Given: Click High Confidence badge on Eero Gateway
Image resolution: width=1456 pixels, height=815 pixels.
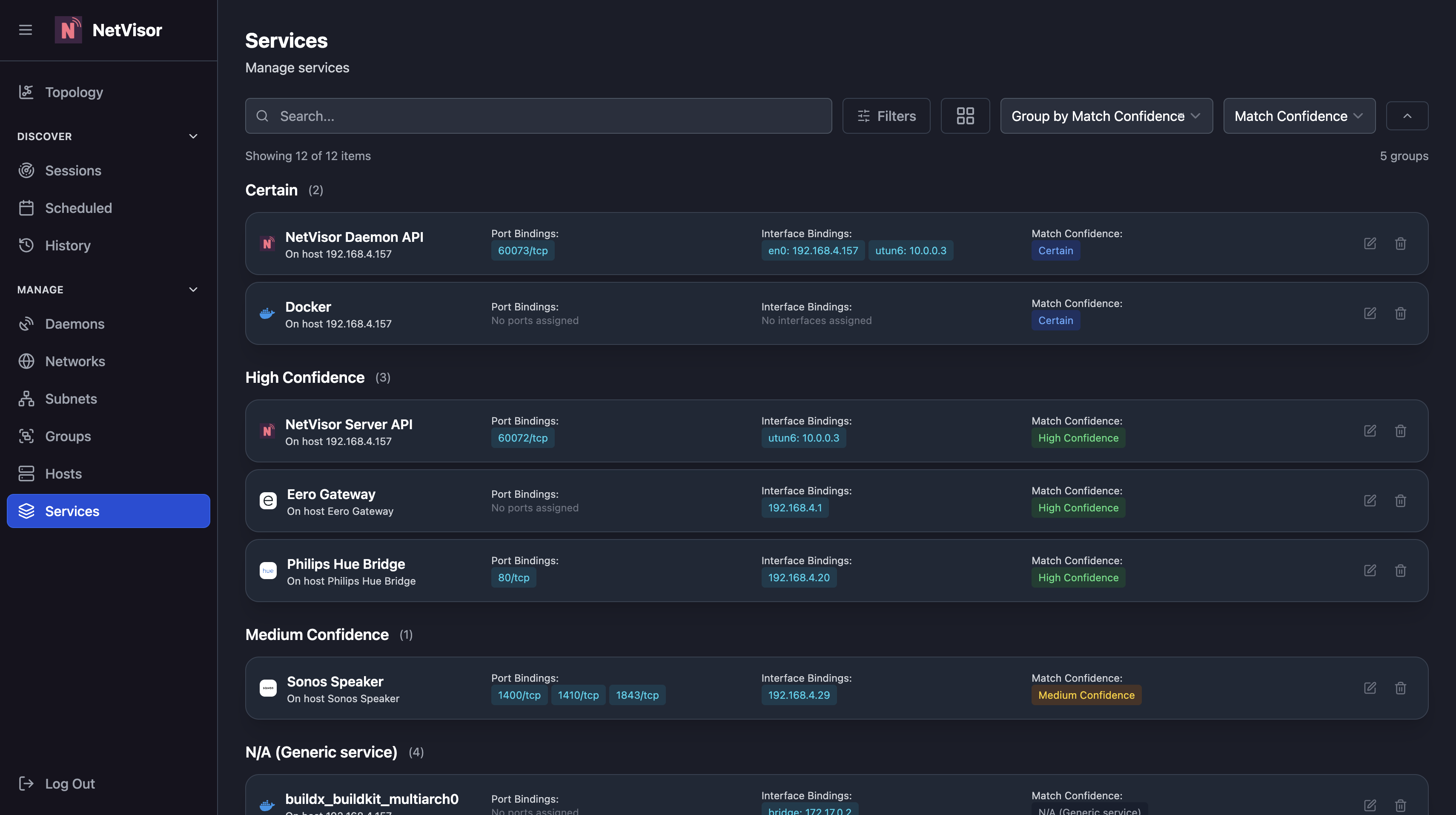Looking at the screenshot, I should coord(1078,508).
